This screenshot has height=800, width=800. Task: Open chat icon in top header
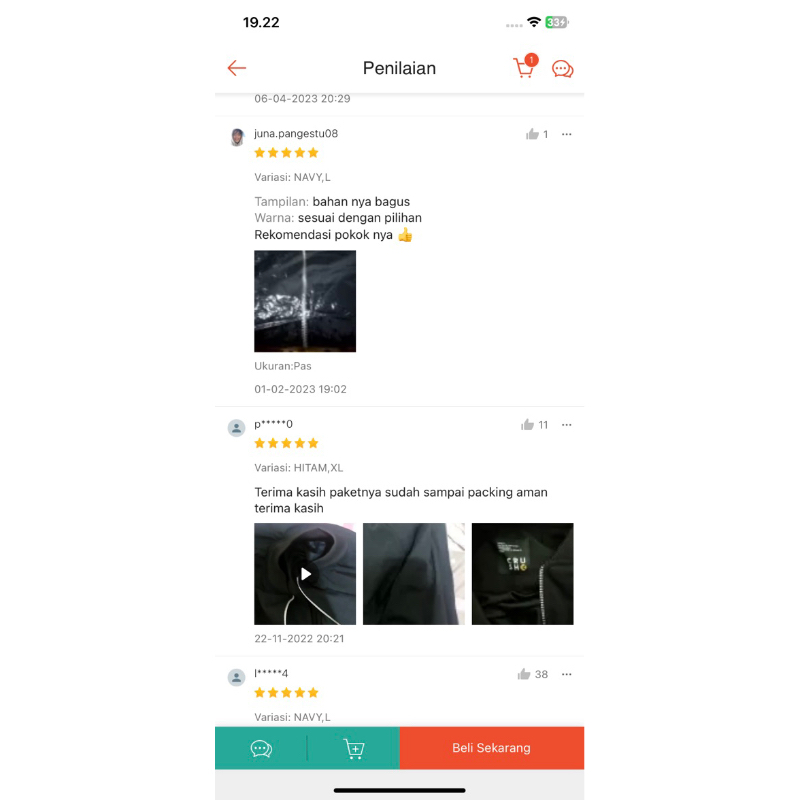click(562, 68)
